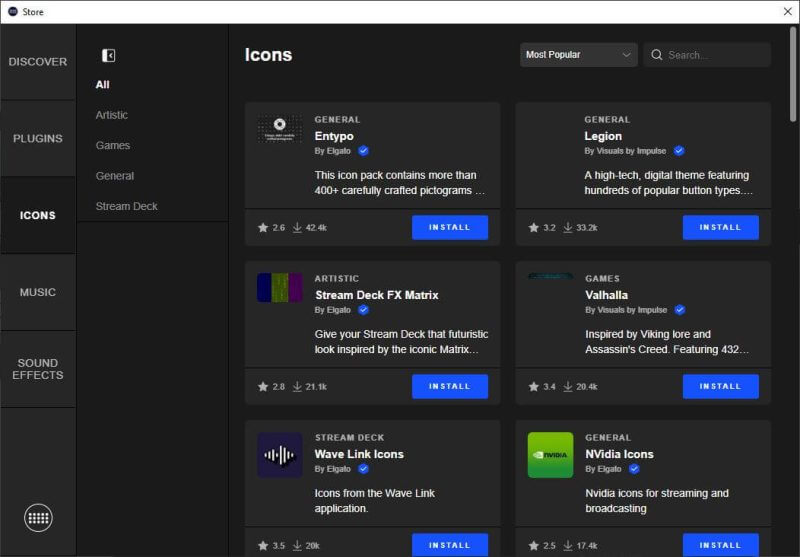The width and height of the screenshot is (800, 557).
Task: Click the Valhalla pack thumbnail image
Action: (x=550, y=276)
